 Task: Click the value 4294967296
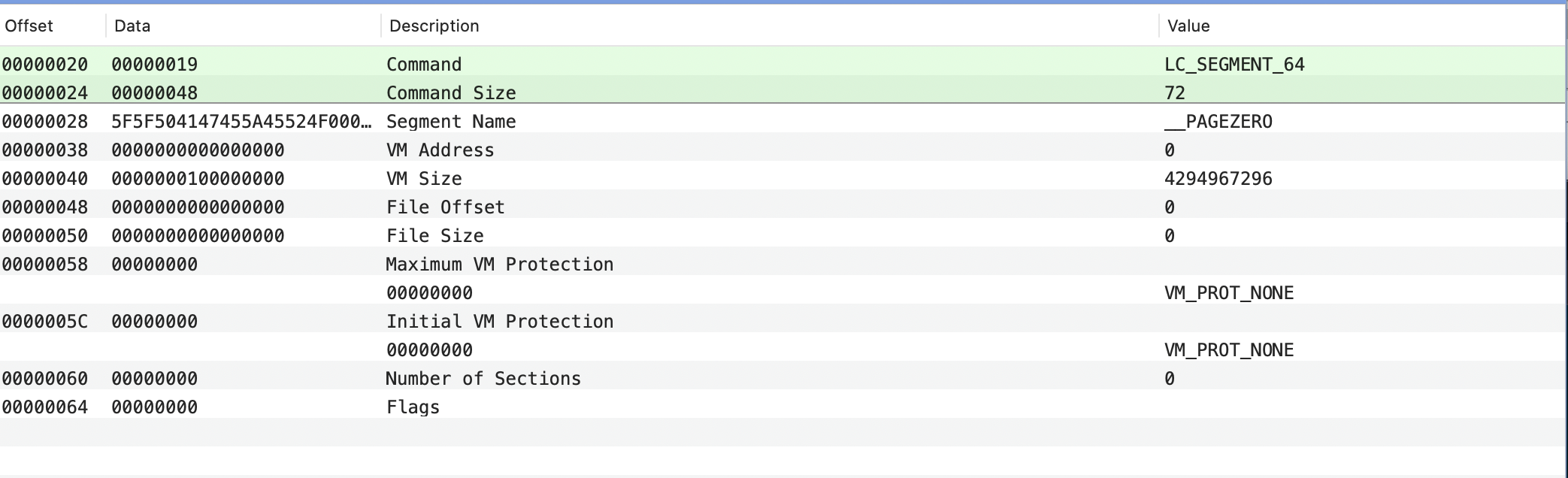1218,179
